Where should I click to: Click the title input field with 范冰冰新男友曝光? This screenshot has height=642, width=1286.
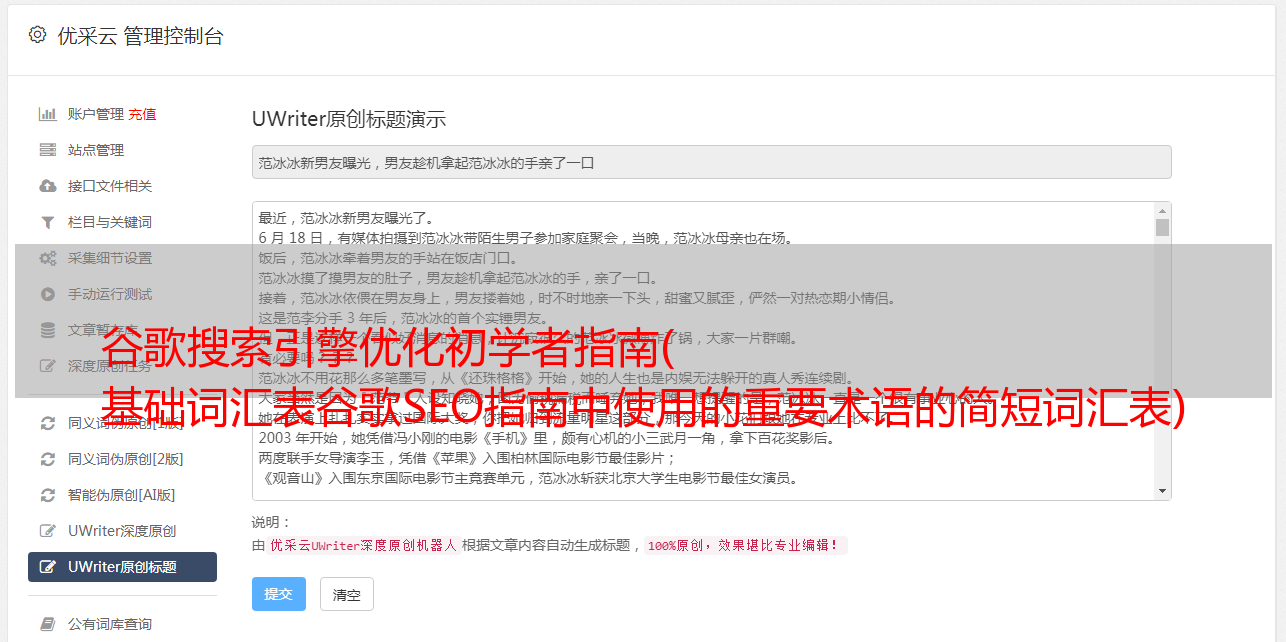pyautogui.click(x=711, y=162)
